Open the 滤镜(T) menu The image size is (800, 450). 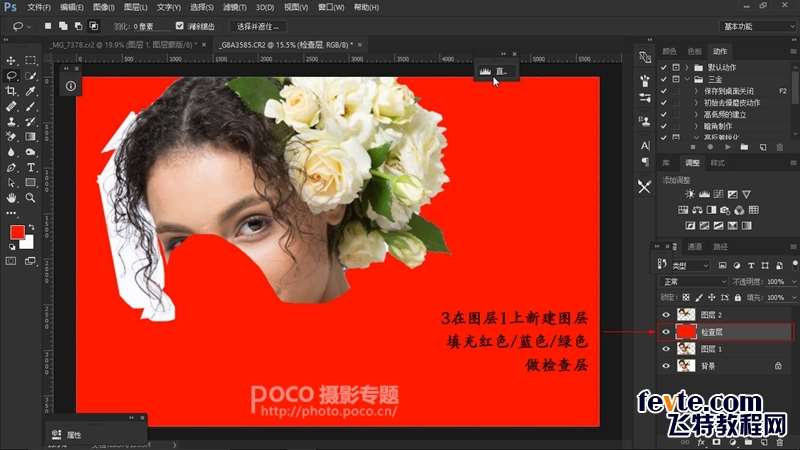point(234,8)
